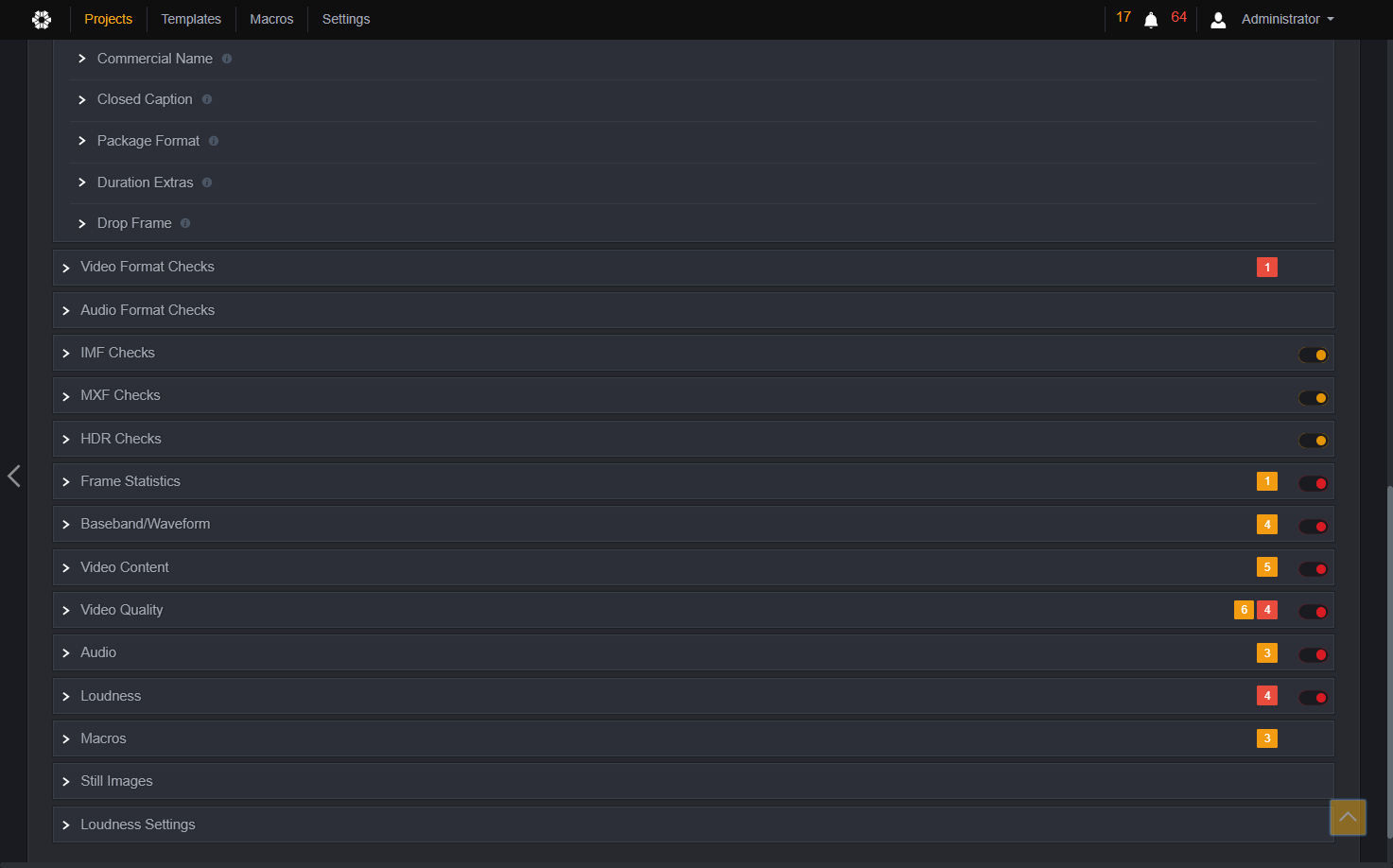This screenshot has height=868, width=1393.
Task: Toggle the Video Content switch
Action: tap(1313, 569)
